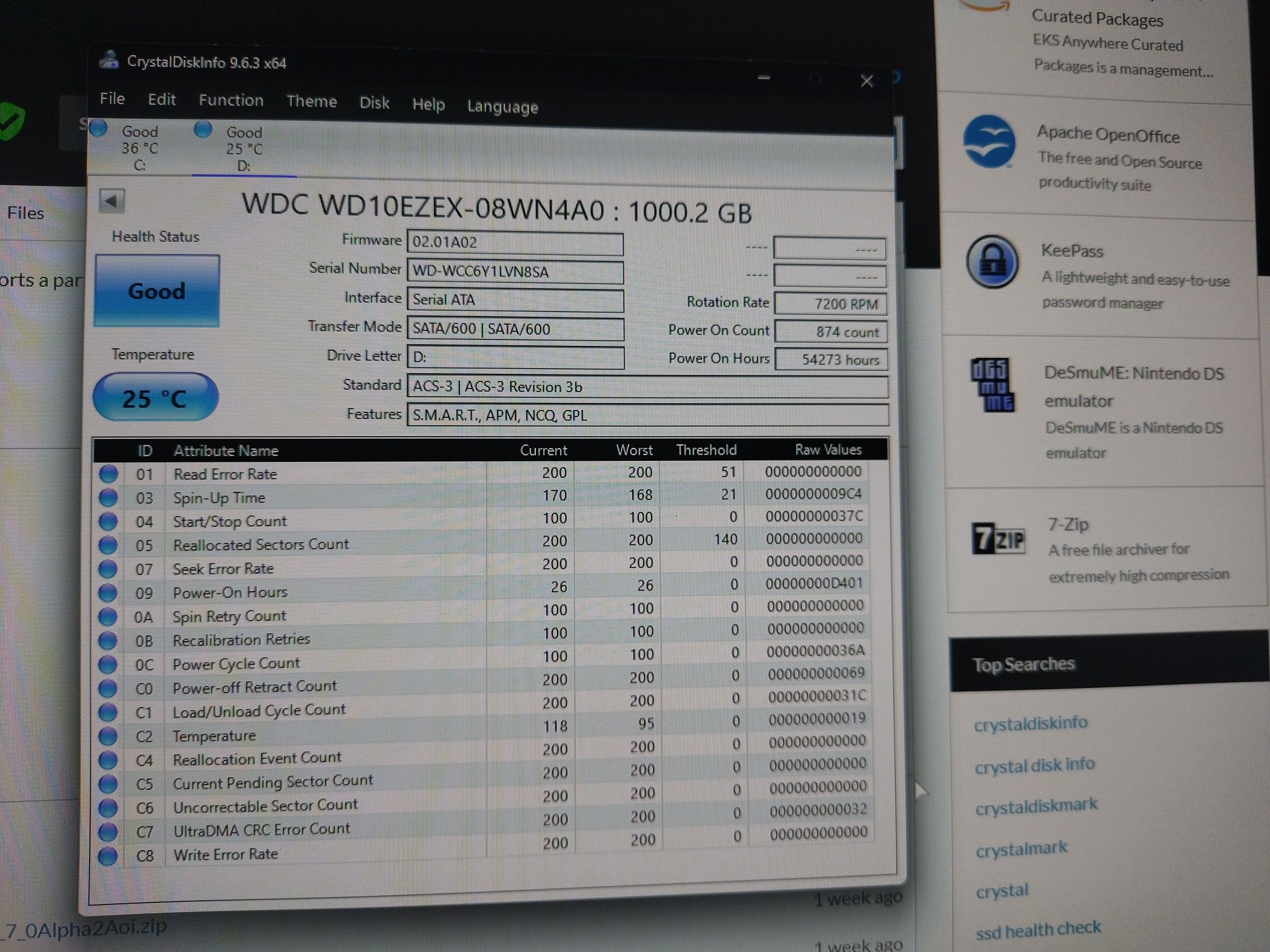Click the crystal disk info search link

1035,765
